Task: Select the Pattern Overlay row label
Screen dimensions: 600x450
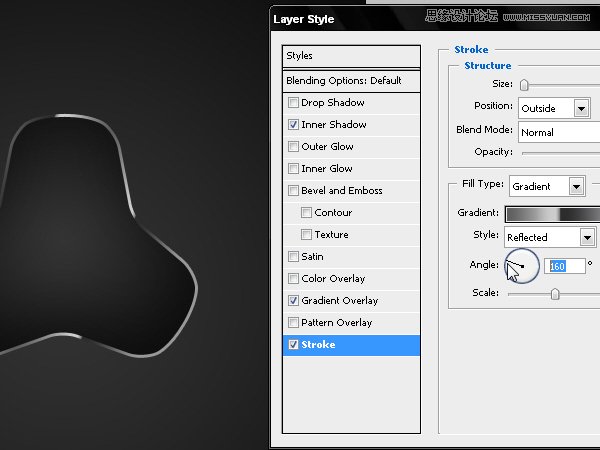Action: (336, 323)
